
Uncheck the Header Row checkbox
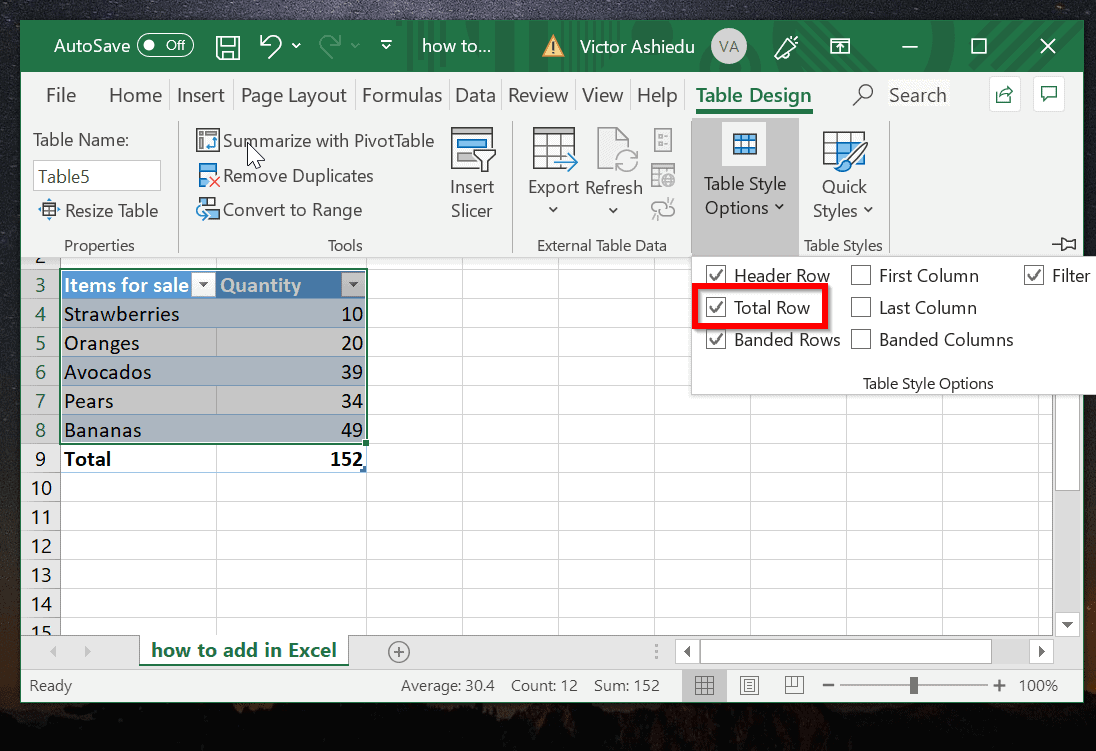716,276
